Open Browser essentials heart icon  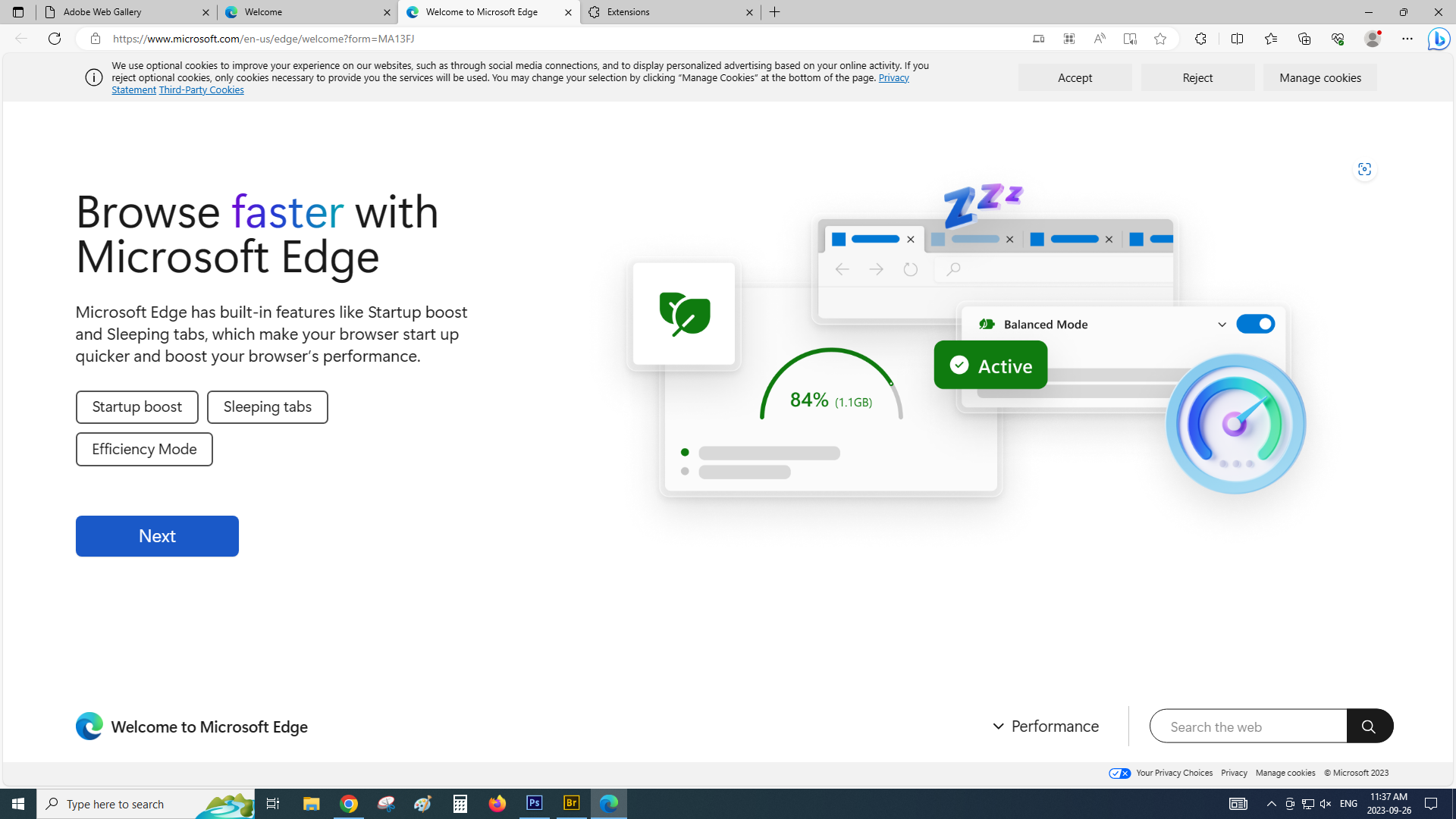(x=1338, y=39)
